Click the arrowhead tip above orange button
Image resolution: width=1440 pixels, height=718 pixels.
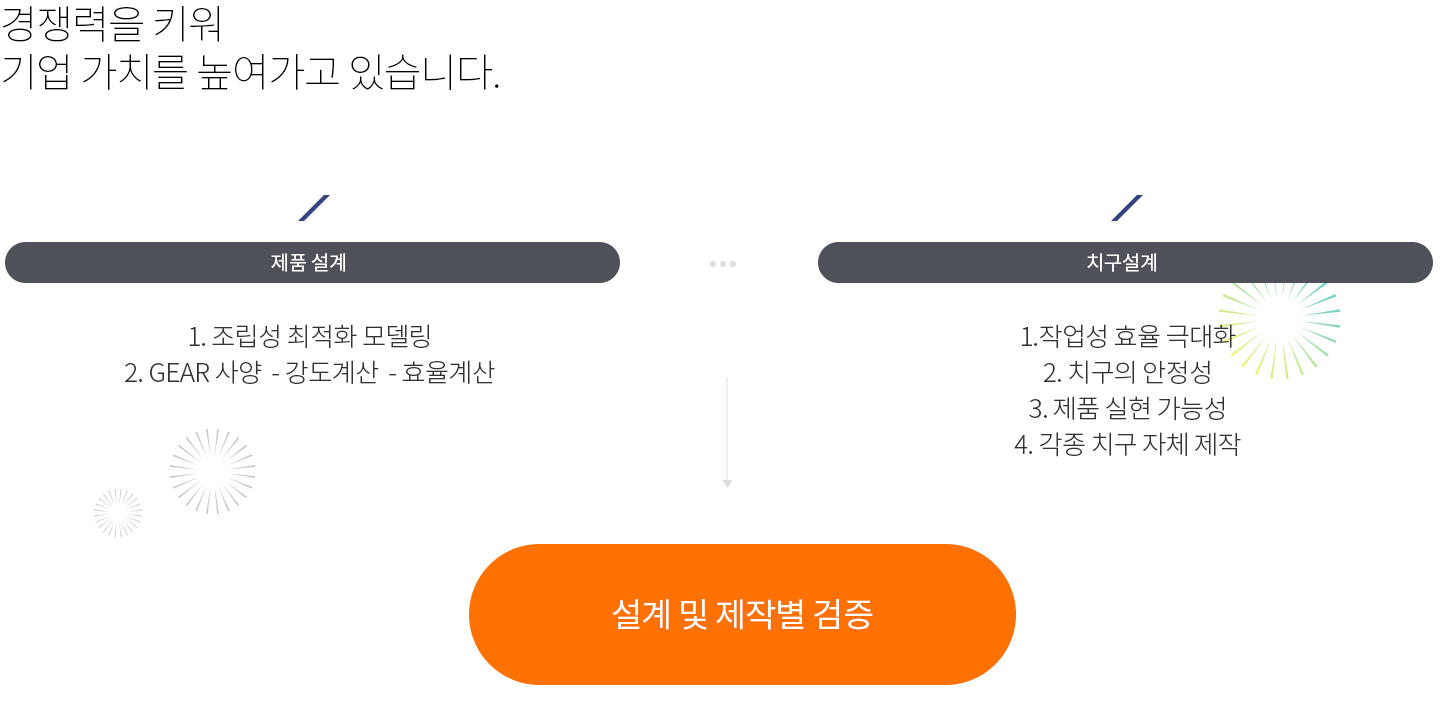727,484
